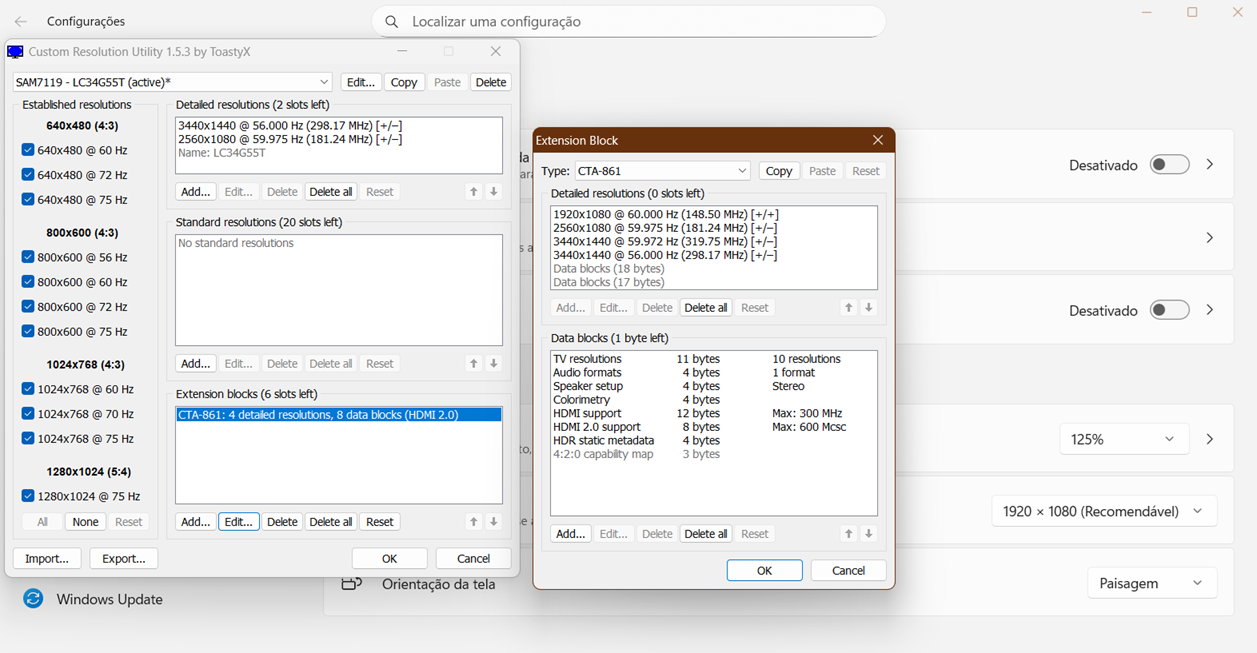
Task: Select the CTA-861 extension block entry
Action: pyautogui.click(x=338, y=414)
